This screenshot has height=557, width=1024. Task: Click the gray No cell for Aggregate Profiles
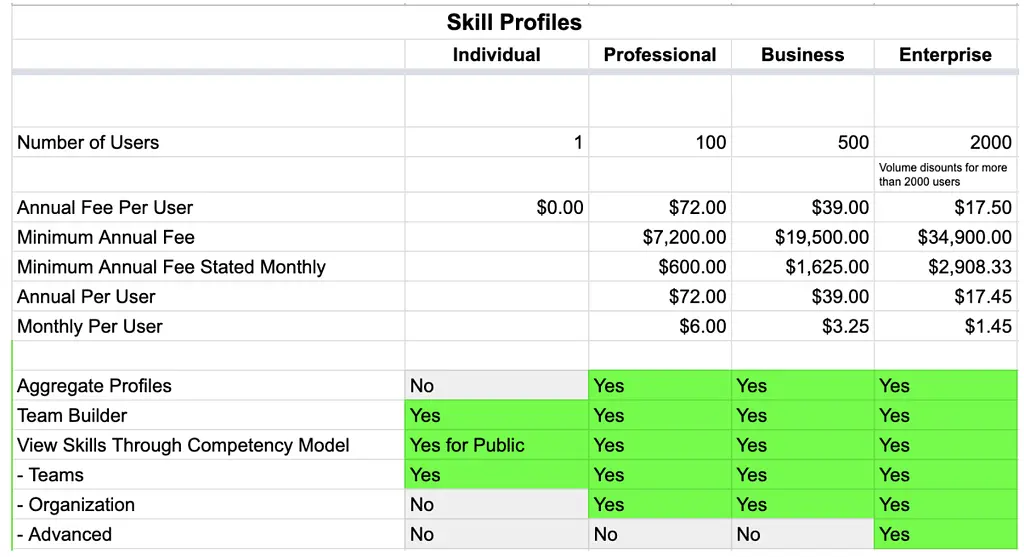point(496,386)
